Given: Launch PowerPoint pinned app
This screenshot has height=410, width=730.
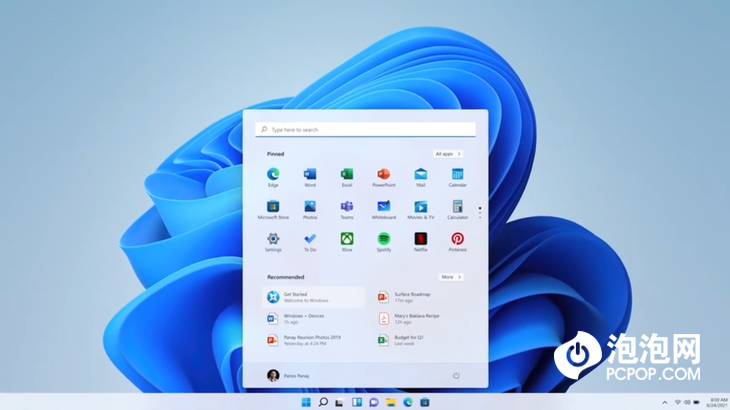Looking at the screenshot, I should [384, 175].
